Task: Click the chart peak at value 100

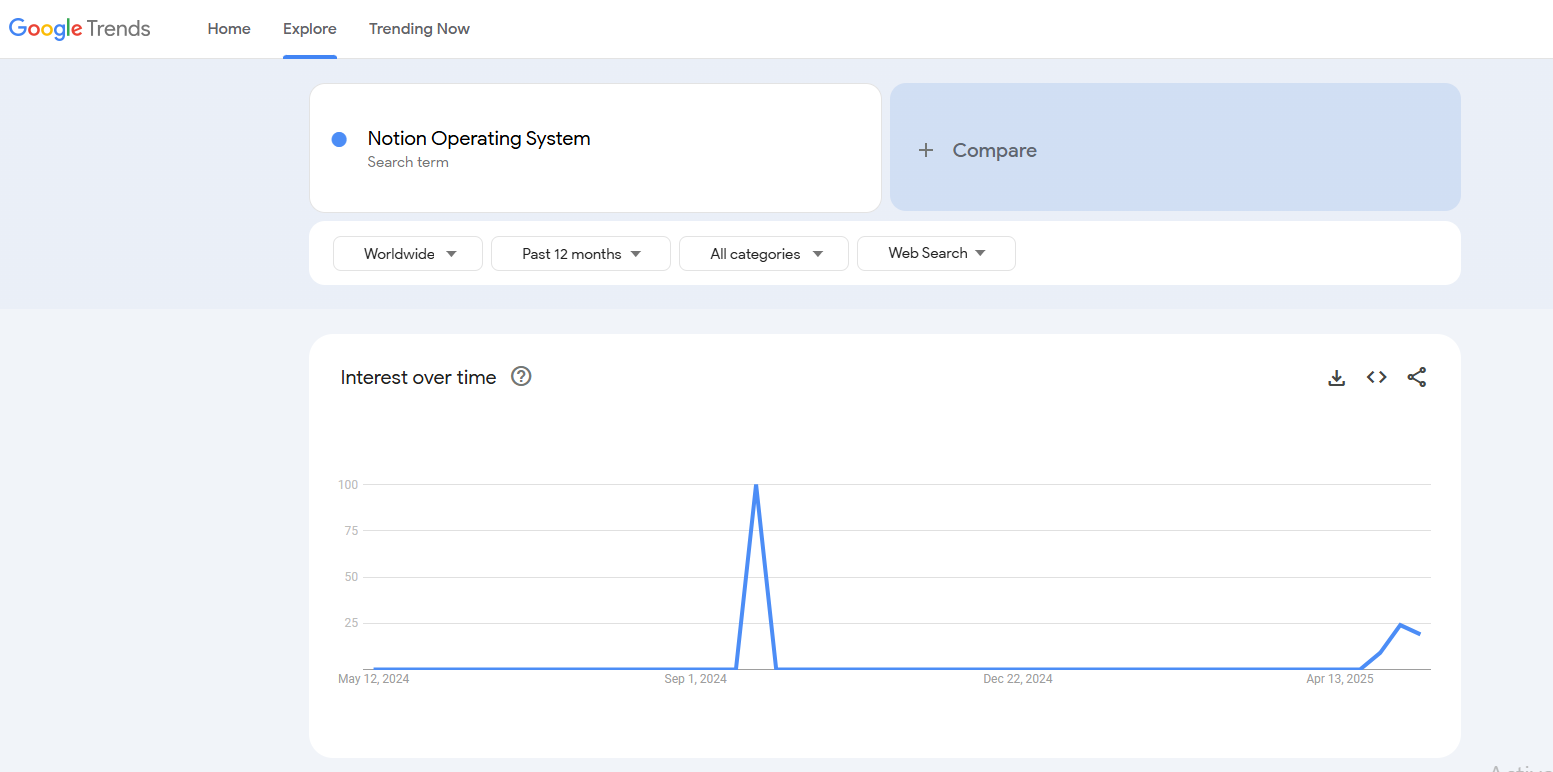Action: pos(756,485)
